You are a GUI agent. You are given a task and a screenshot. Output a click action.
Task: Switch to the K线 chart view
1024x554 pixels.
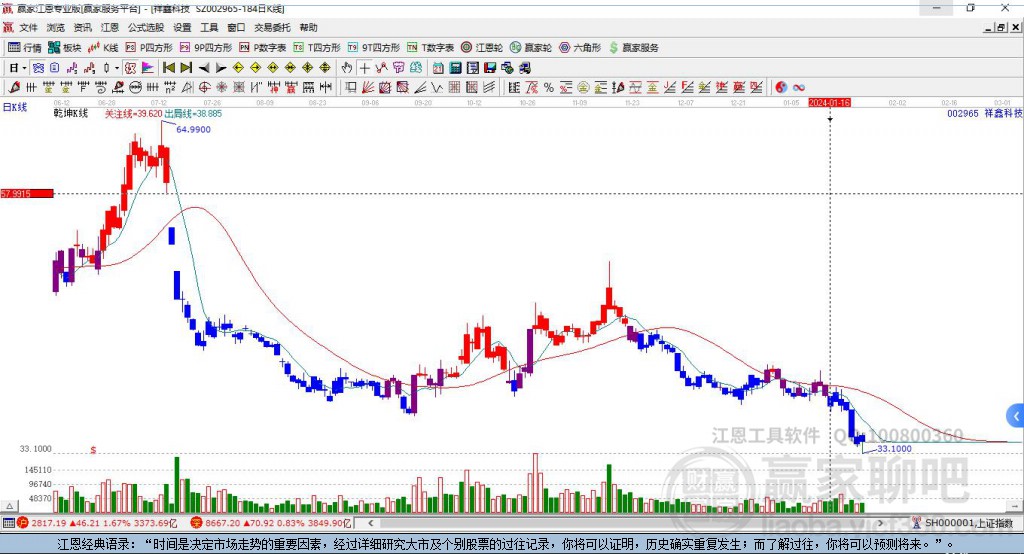coord(103,48)
